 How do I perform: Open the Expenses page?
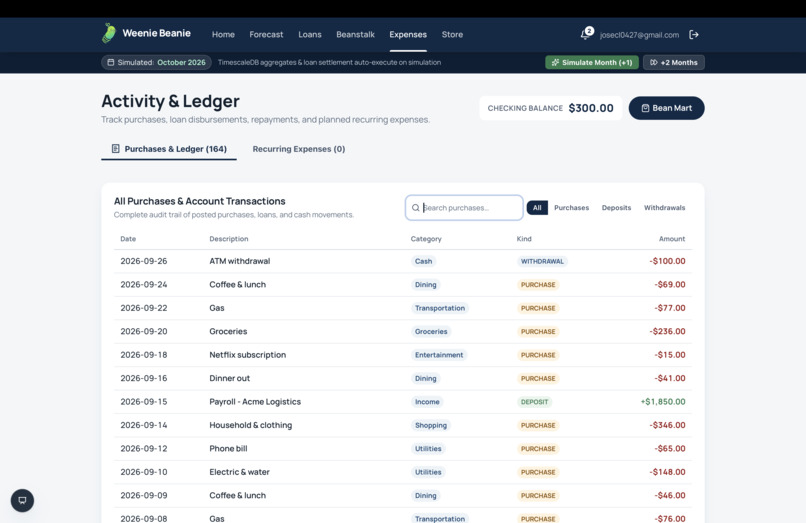pyautogui.click(x=408, y=34)
